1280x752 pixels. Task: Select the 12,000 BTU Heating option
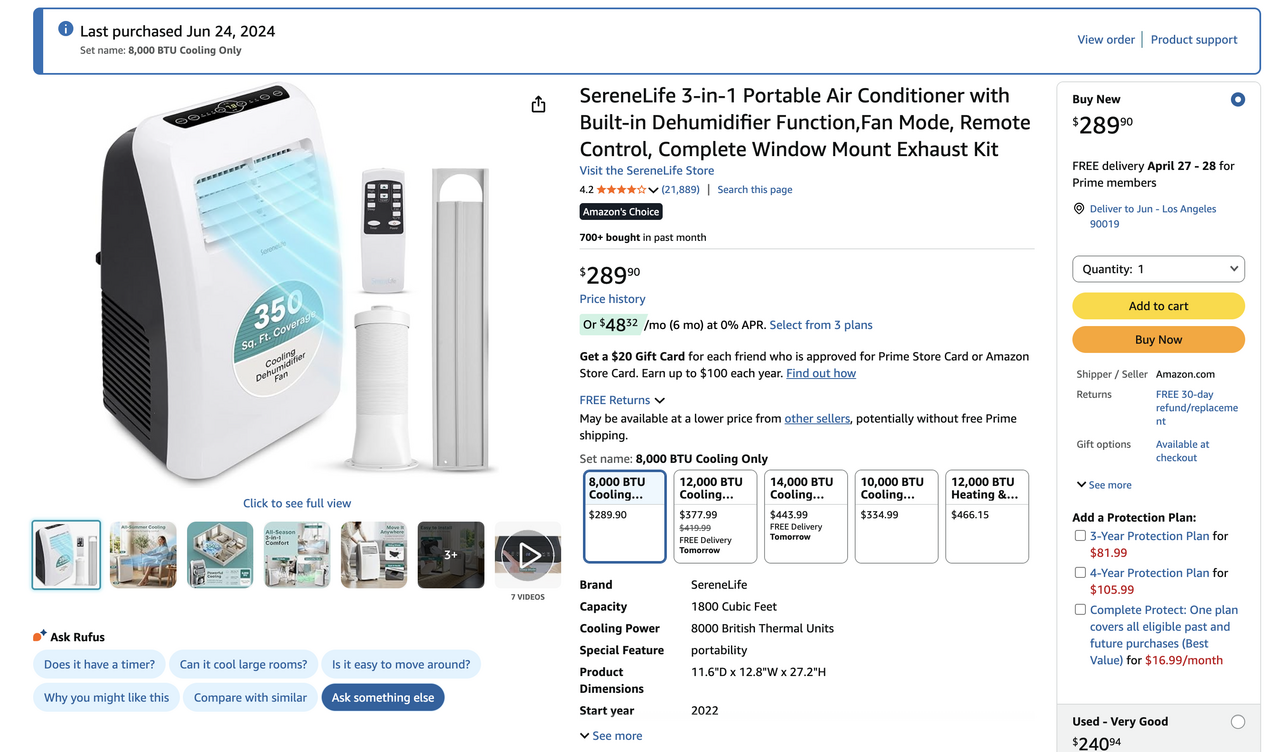point(988,516)
